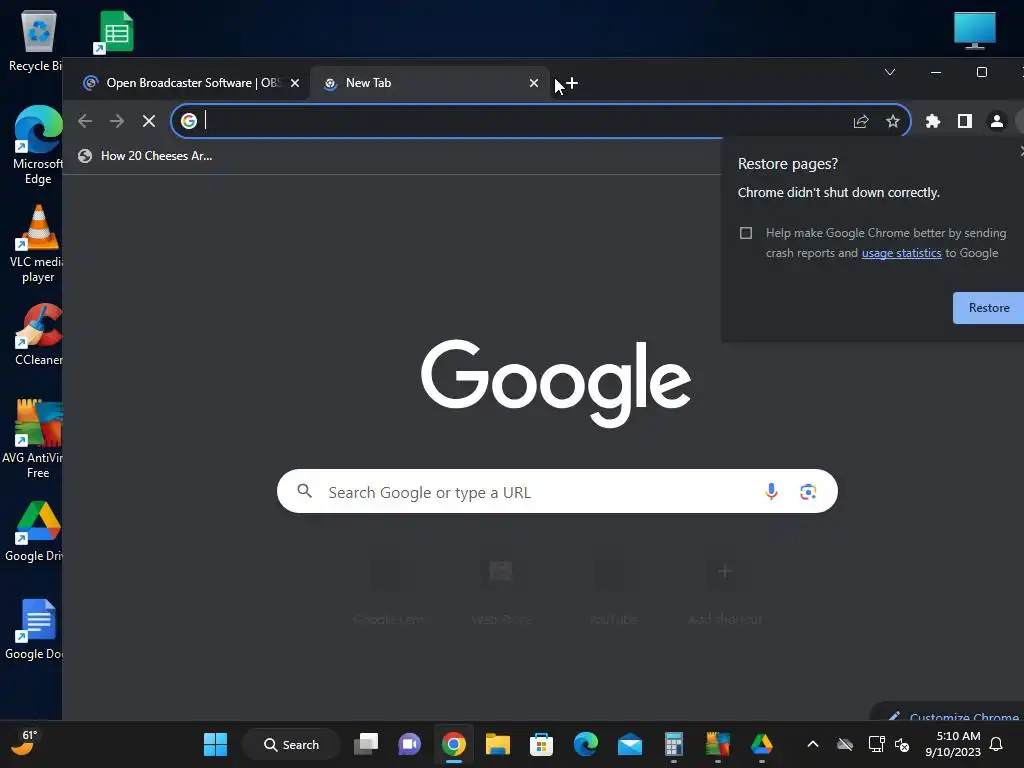
Task: Select Google Sheets desktop shortcut
Action: (116, 32)
